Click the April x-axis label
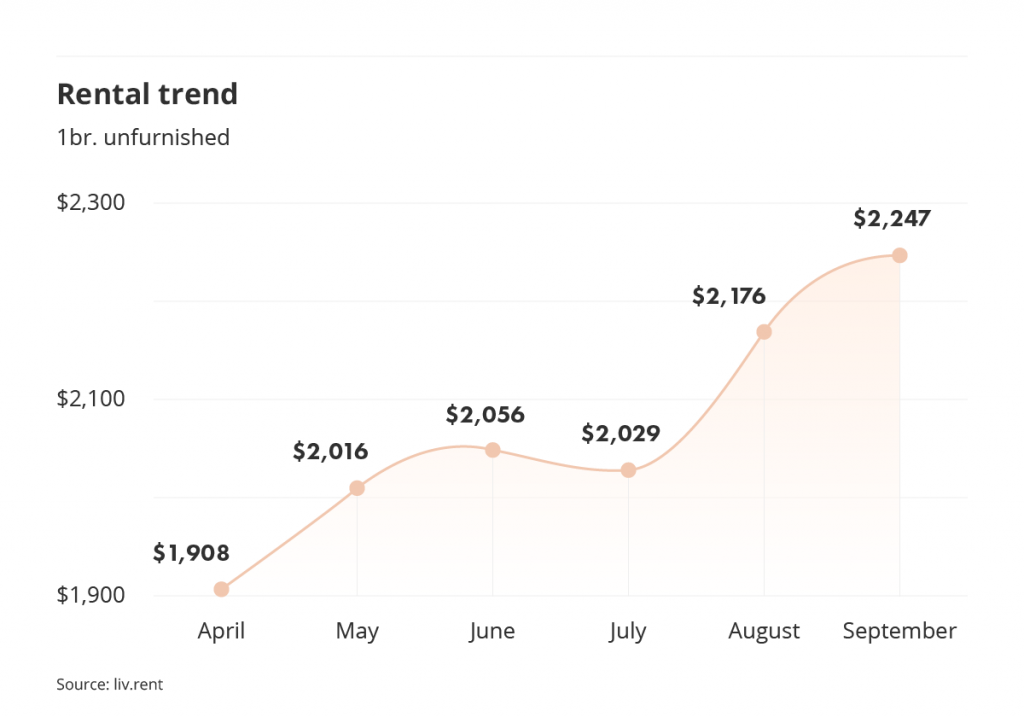1024x717 pixels. [x=221, y=631]
